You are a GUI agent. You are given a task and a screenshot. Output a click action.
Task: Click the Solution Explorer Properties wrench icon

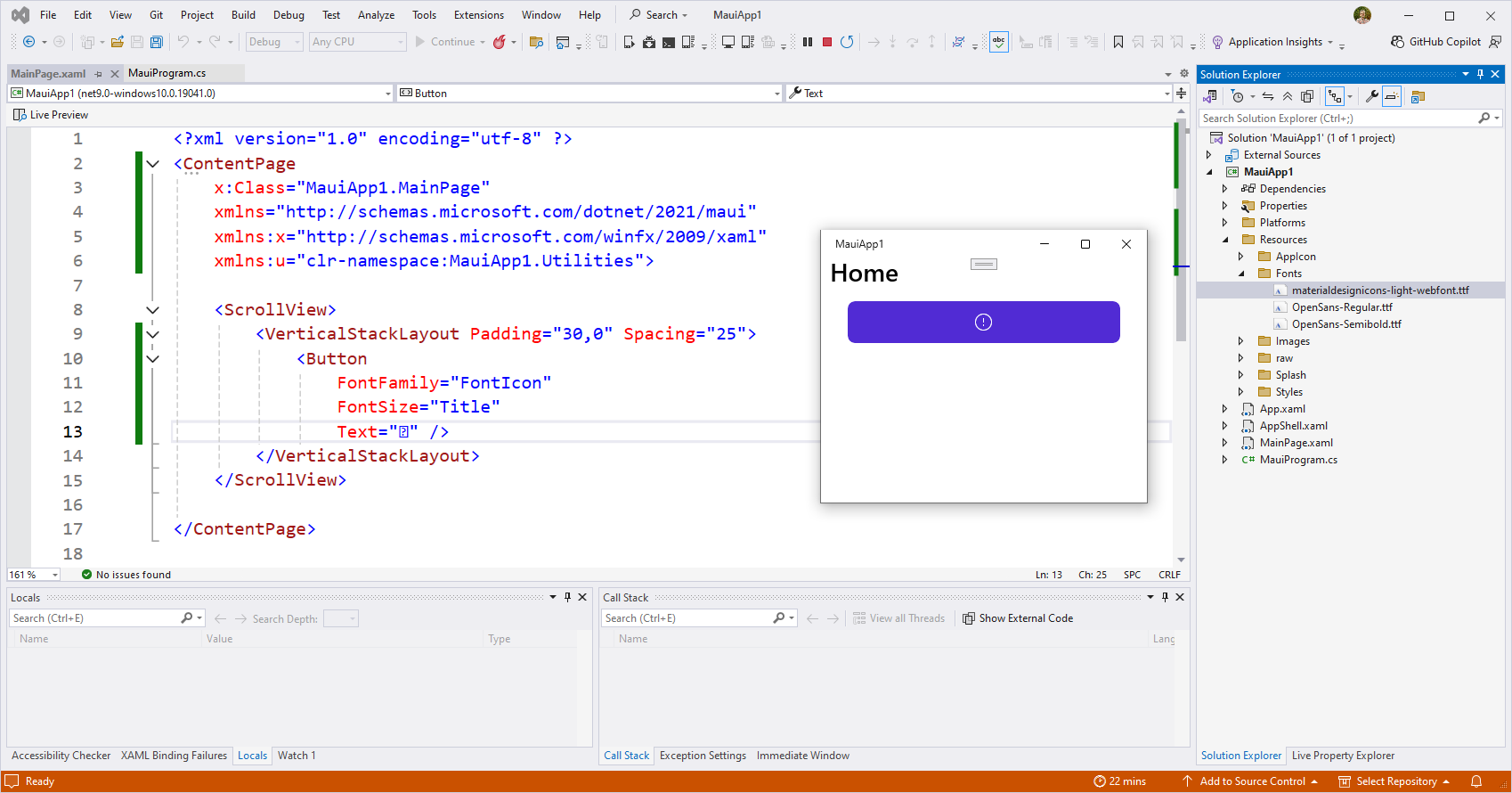click(x=1372, y=96)
